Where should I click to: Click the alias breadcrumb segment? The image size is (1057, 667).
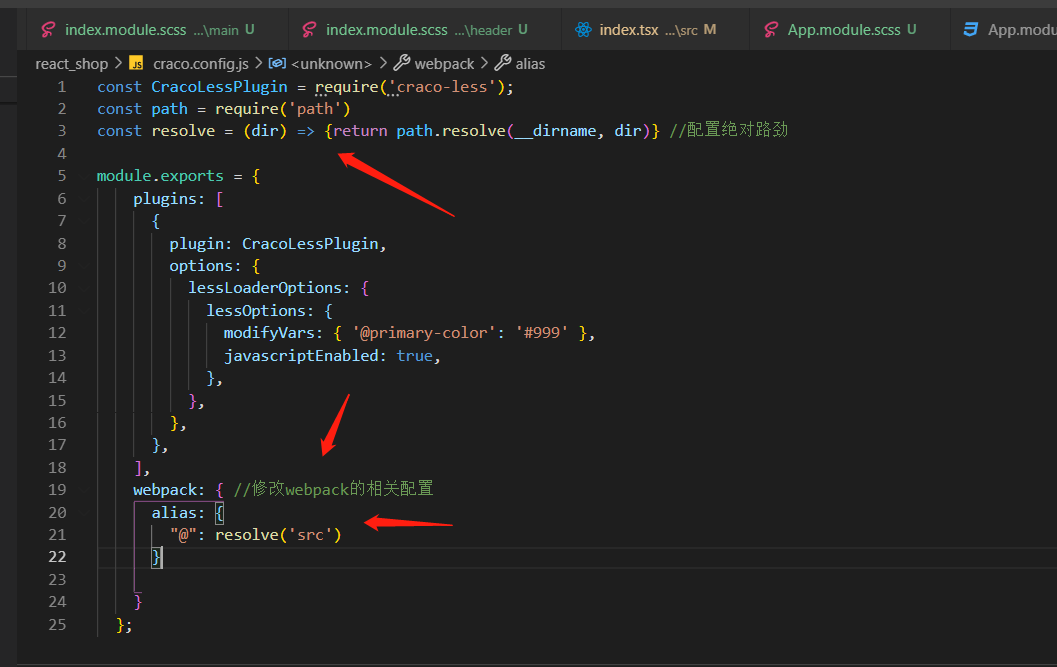pyautogui.click(x=530, y=64)
